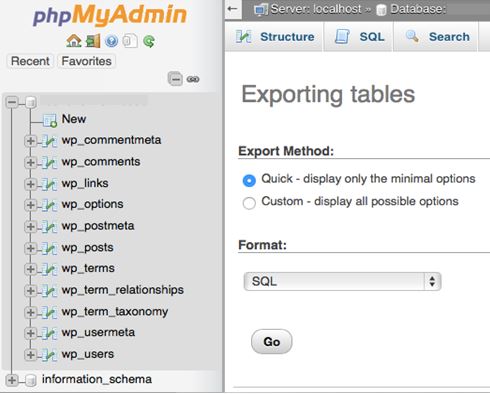The width and height of the screenshot is (490, 394).
Task: Select Custom export method radio button
Action: coord(249,203)
